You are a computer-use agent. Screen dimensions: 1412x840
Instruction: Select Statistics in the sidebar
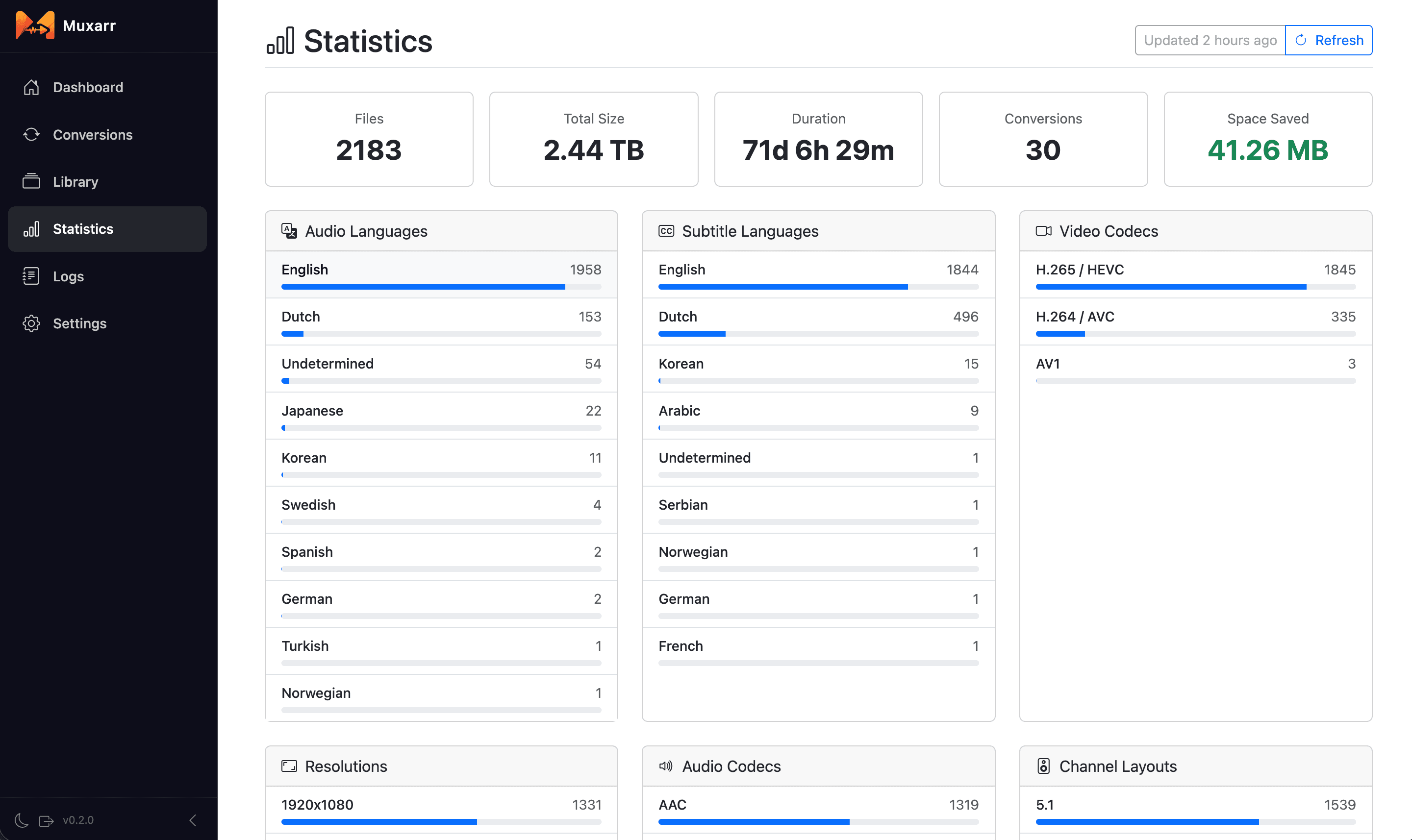(107, 229)
